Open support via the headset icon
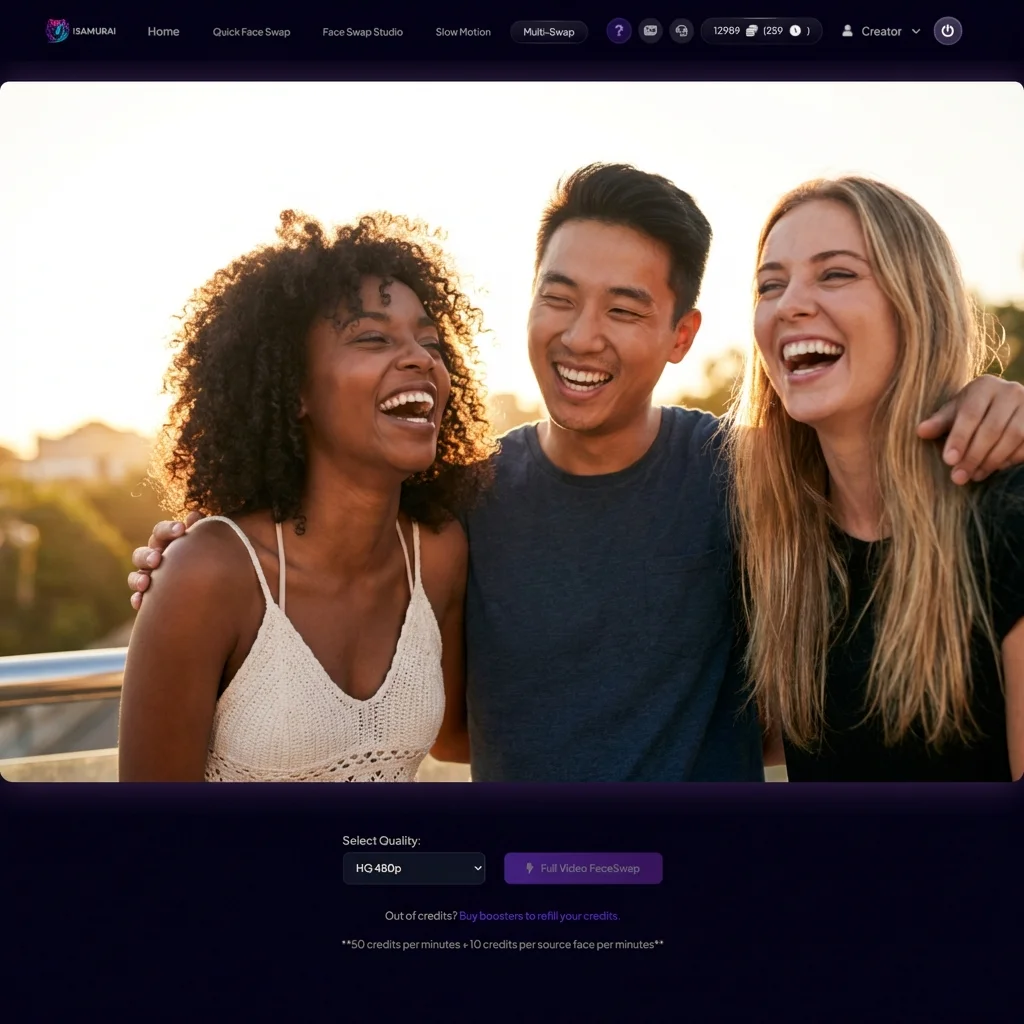1024x1024 pixels. click(681, 31)
